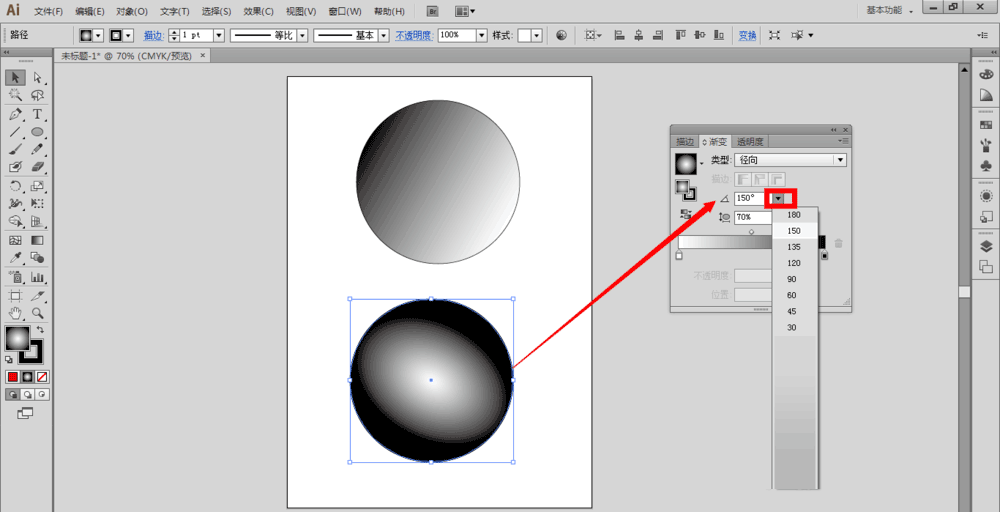Screen dimensions: 1000x512
Task: Click the Reverse Gradient icon
Action: tap(686, 215)
